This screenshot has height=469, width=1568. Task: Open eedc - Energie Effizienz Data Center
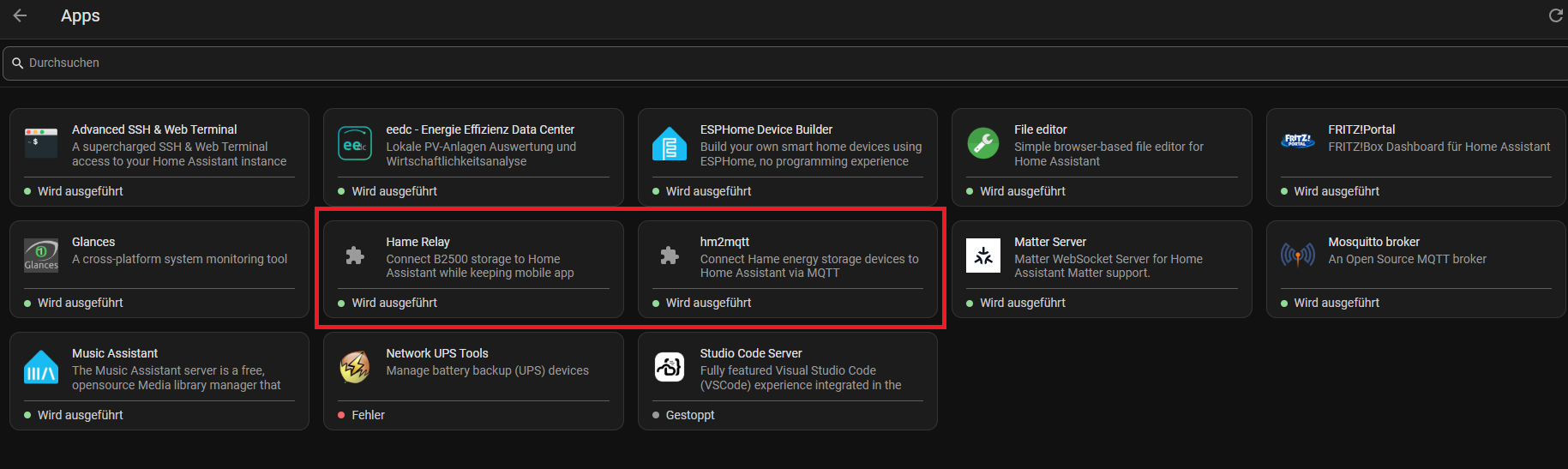[x=480, y=129]
